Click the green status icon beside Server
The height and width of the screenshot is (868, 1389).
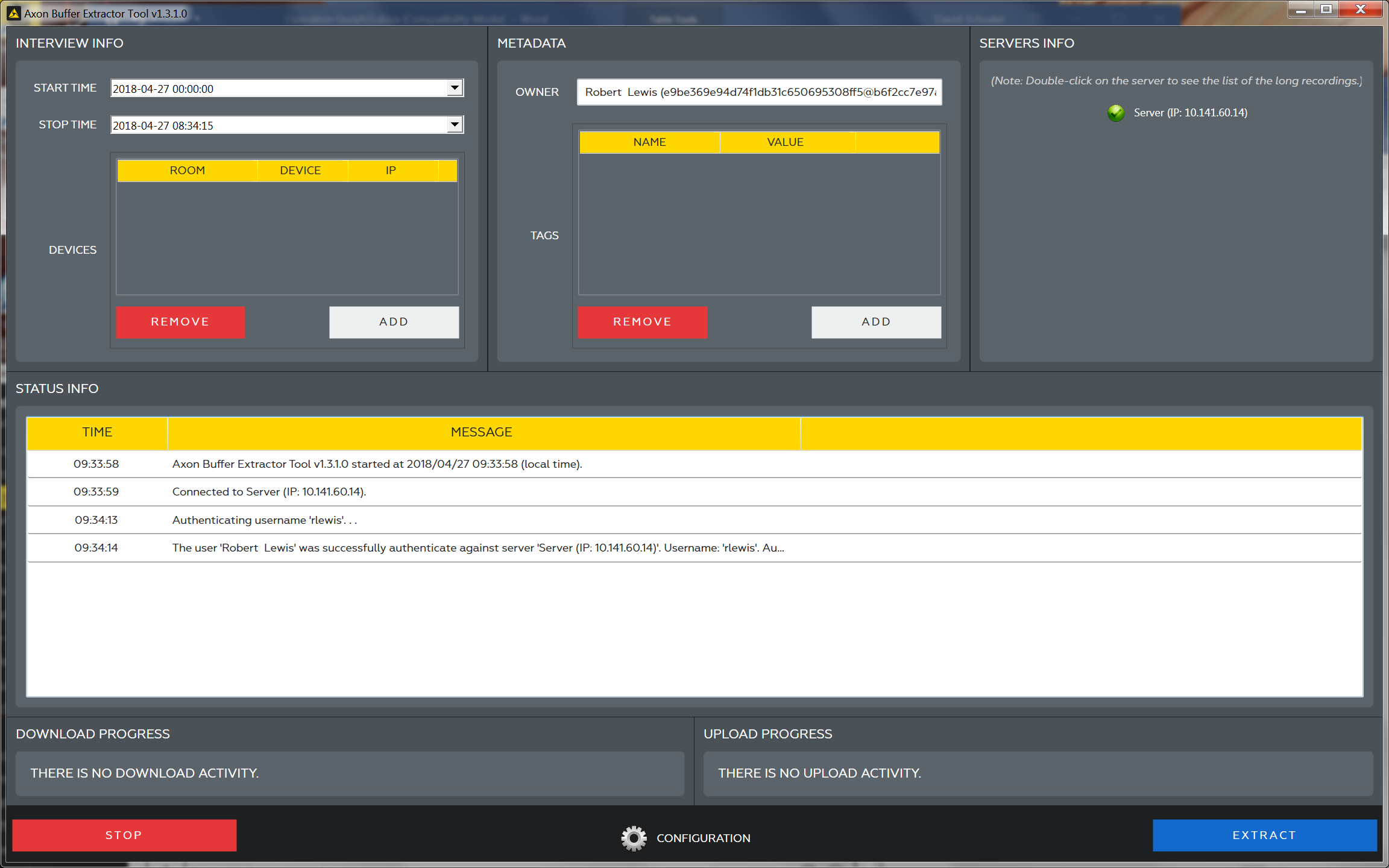1117,112
